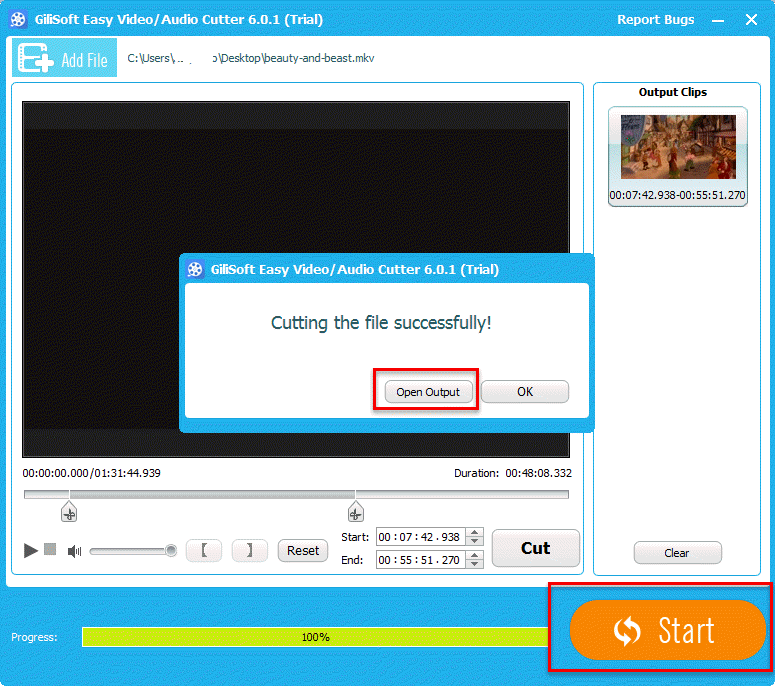Click Open Output in the dialog
Image resolution: width=775 pixels, height=686 pixels.
tap(428, 392)
